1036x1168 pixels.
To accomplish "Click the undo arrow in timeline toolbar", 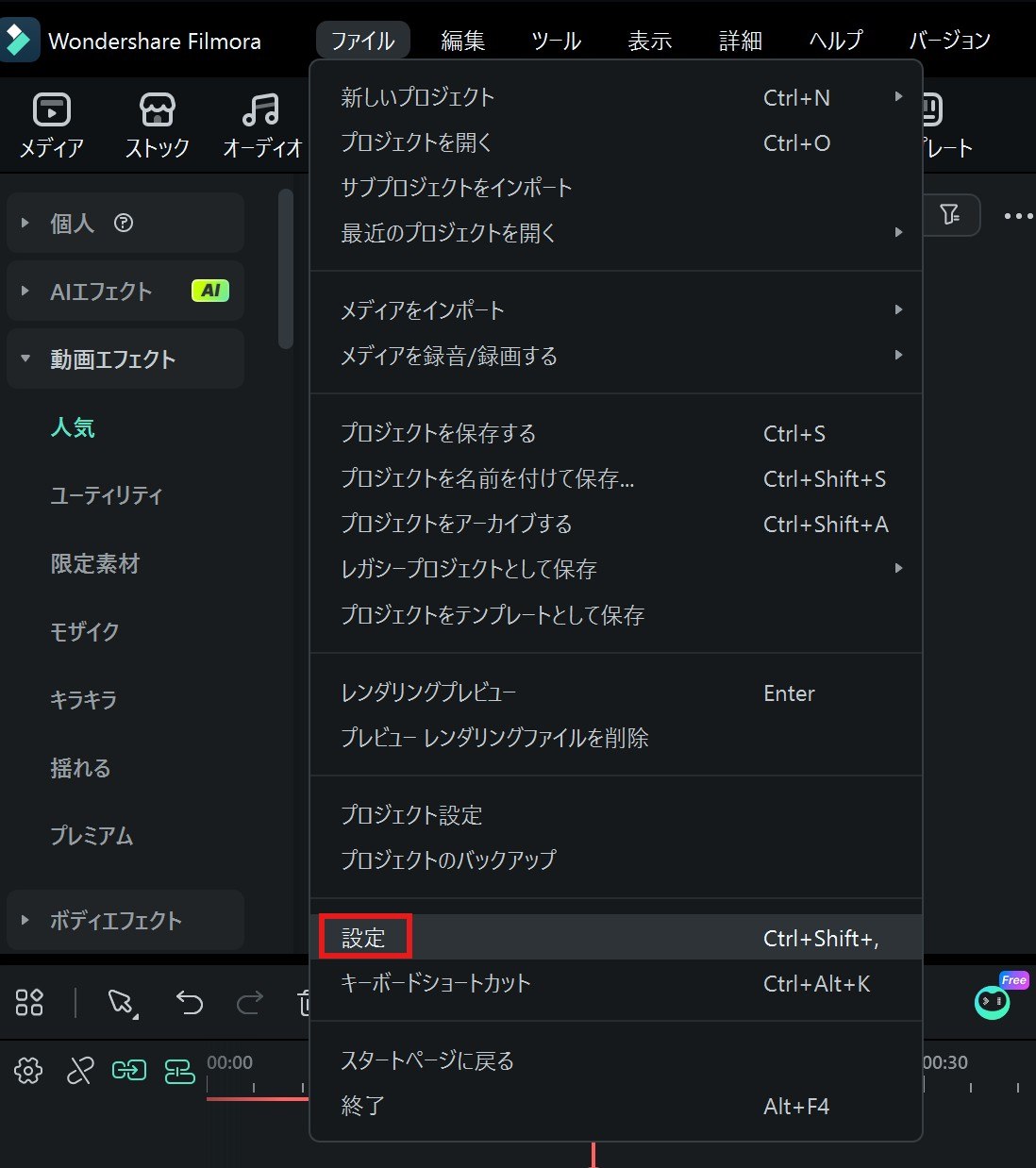I will coord(190,1002).
